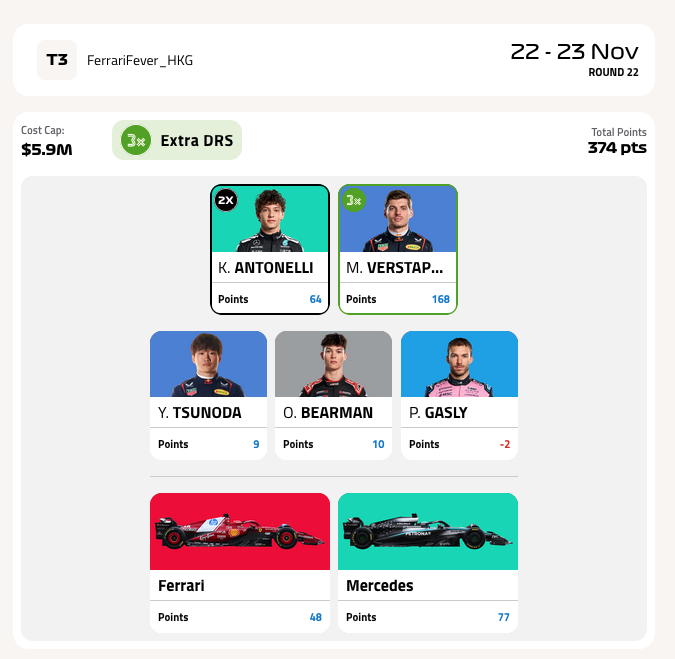Screen dimensions: 675x659
Task: Click the Ferrari car image
Action: click(x=240, y=531)
